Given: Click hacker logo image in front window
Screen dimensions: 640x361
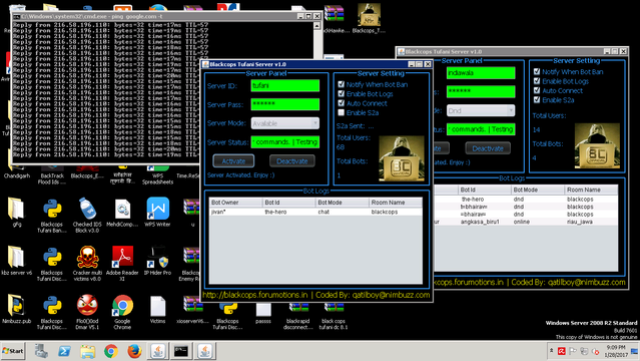Looking at the screenshot, I should [401, 158].
